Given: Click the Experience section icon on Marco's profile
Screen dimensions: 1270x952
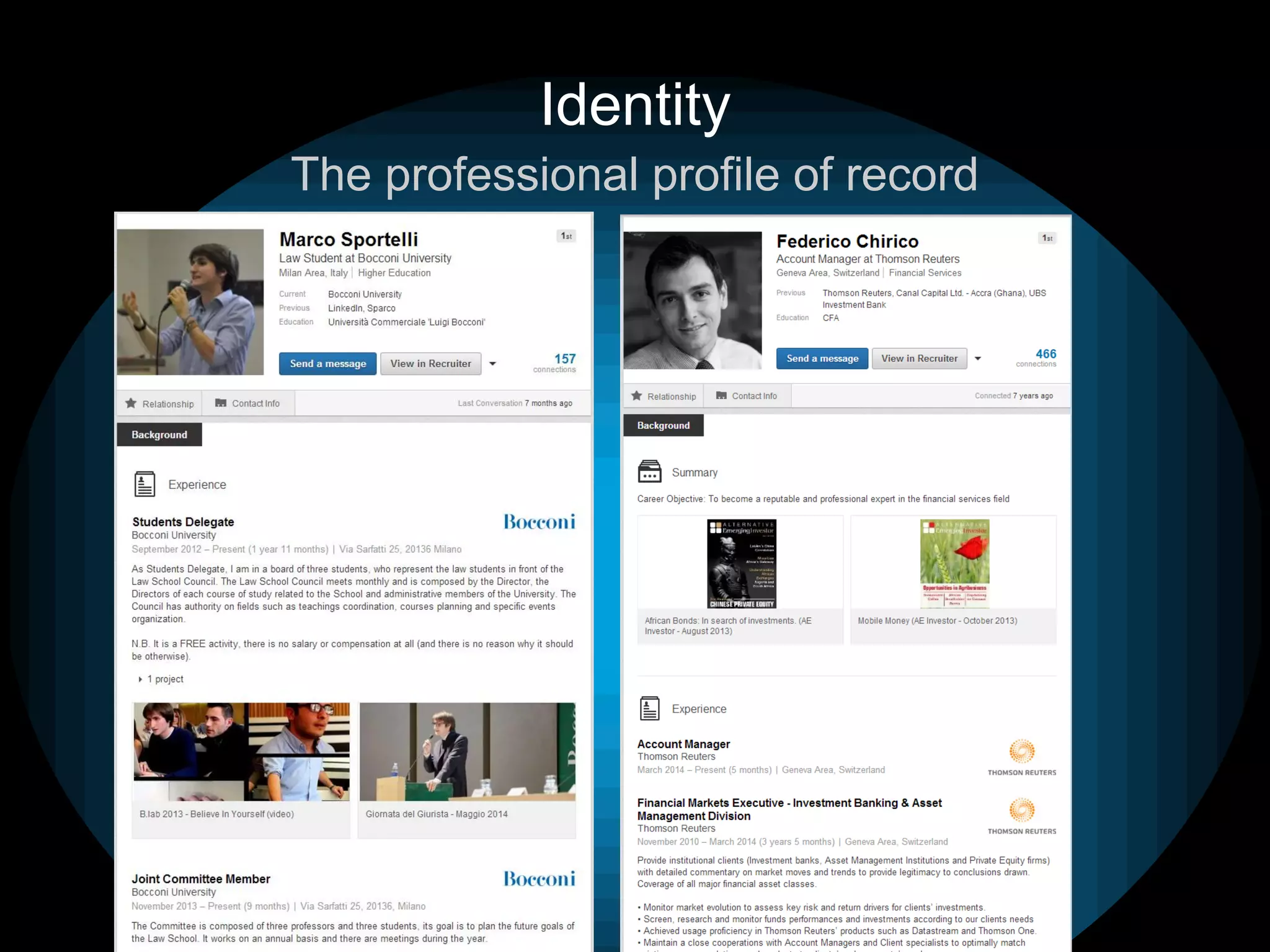Looking at the screenshot, I should coord(145,484).
